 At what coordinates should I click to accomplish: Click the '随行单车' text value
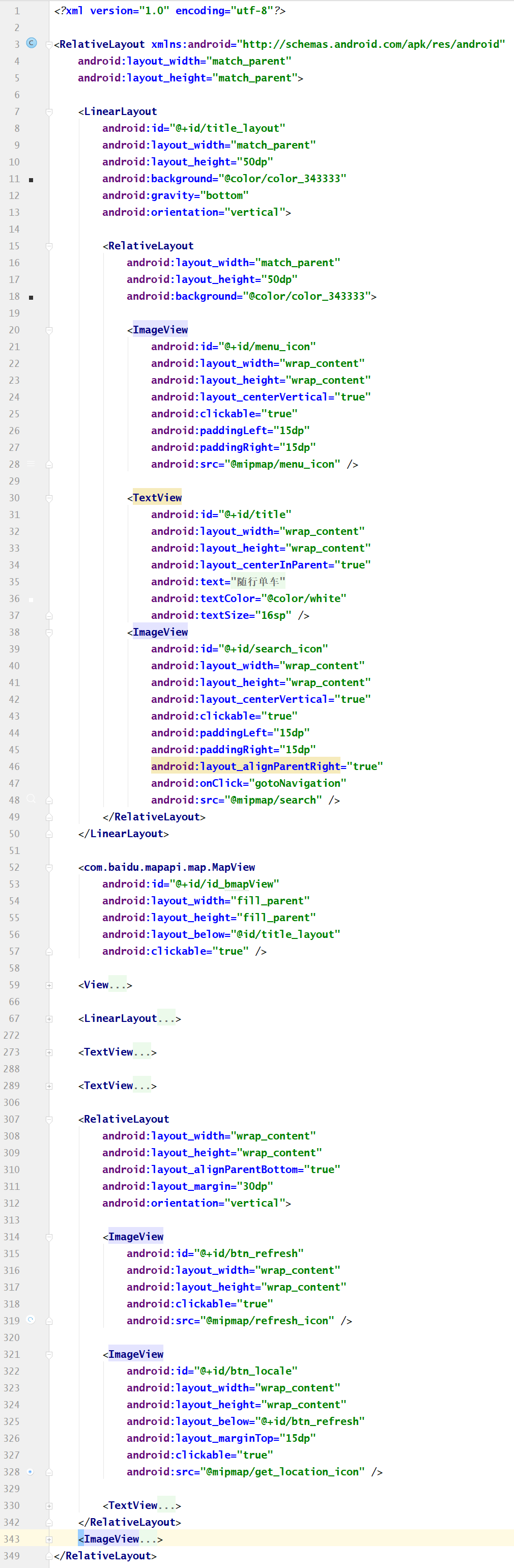point(258,581)
